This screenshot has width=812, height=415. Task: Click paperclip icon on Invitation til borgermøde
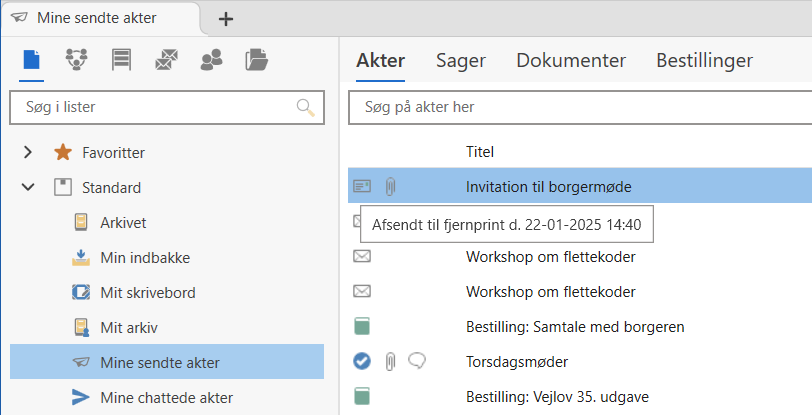(391, 186)
